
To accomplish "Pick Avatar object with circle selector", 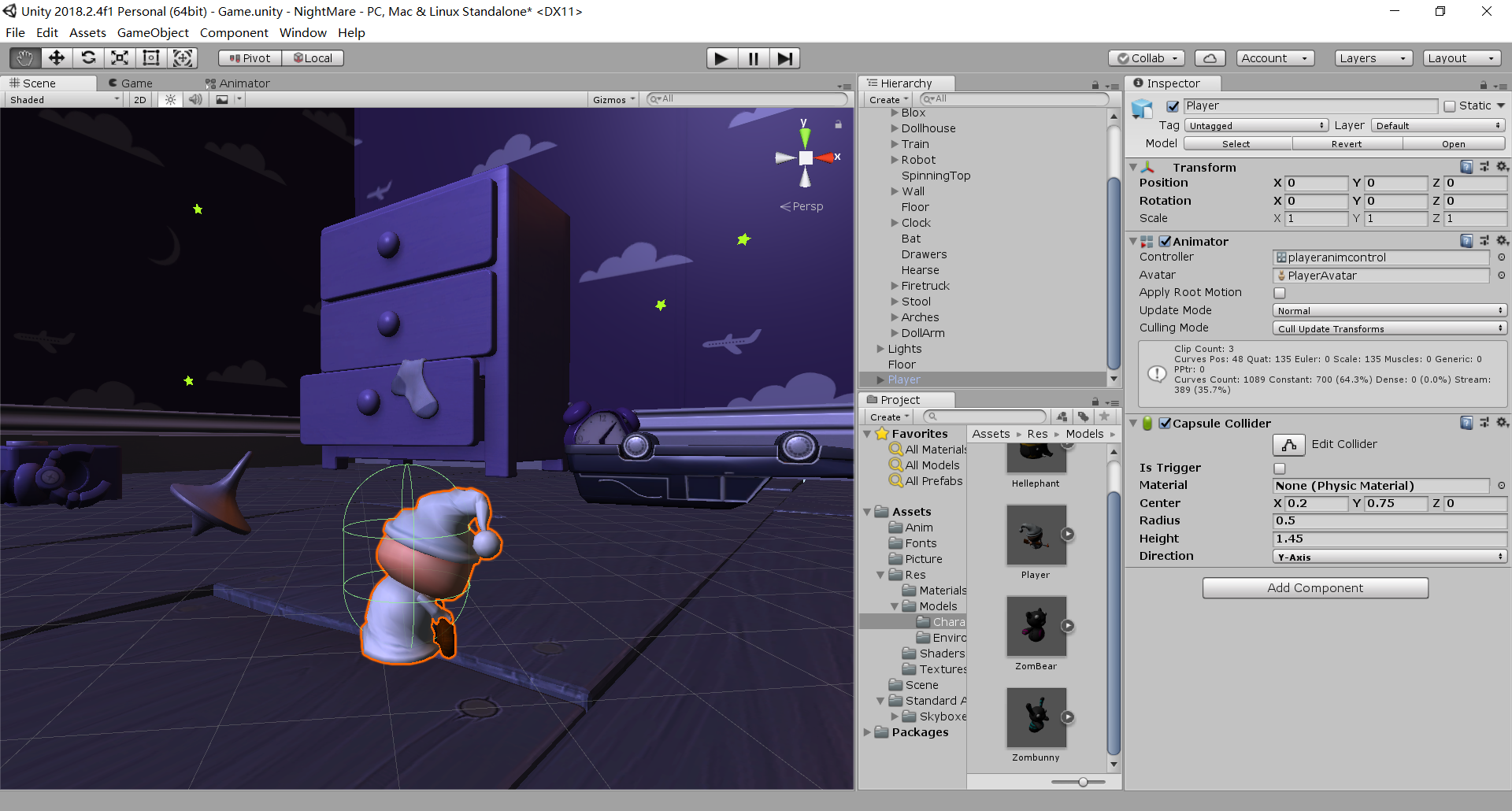I will [1502, 276].
